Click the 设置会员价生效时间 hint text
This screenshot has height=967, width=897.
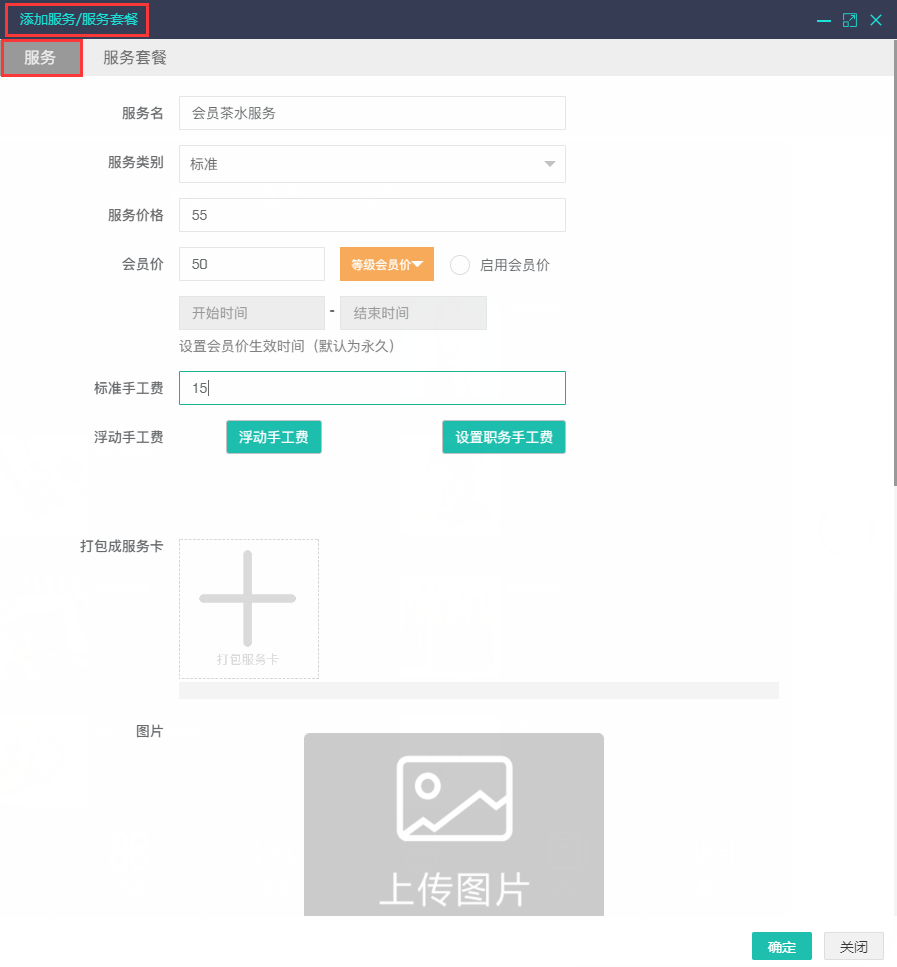[286, 346]
